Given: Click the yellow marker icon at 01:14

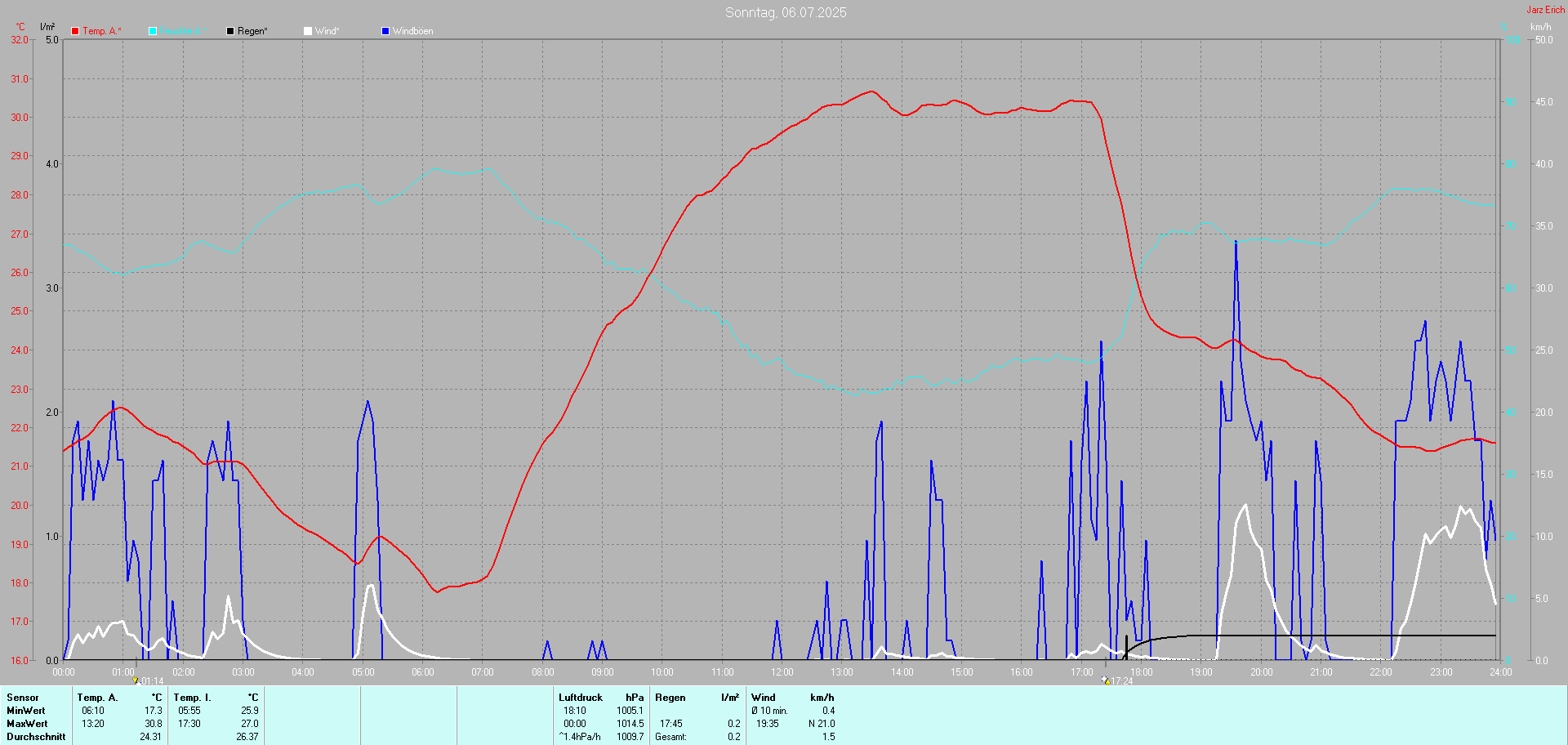Looking at the screenshot, I should [x=136, y=680].
